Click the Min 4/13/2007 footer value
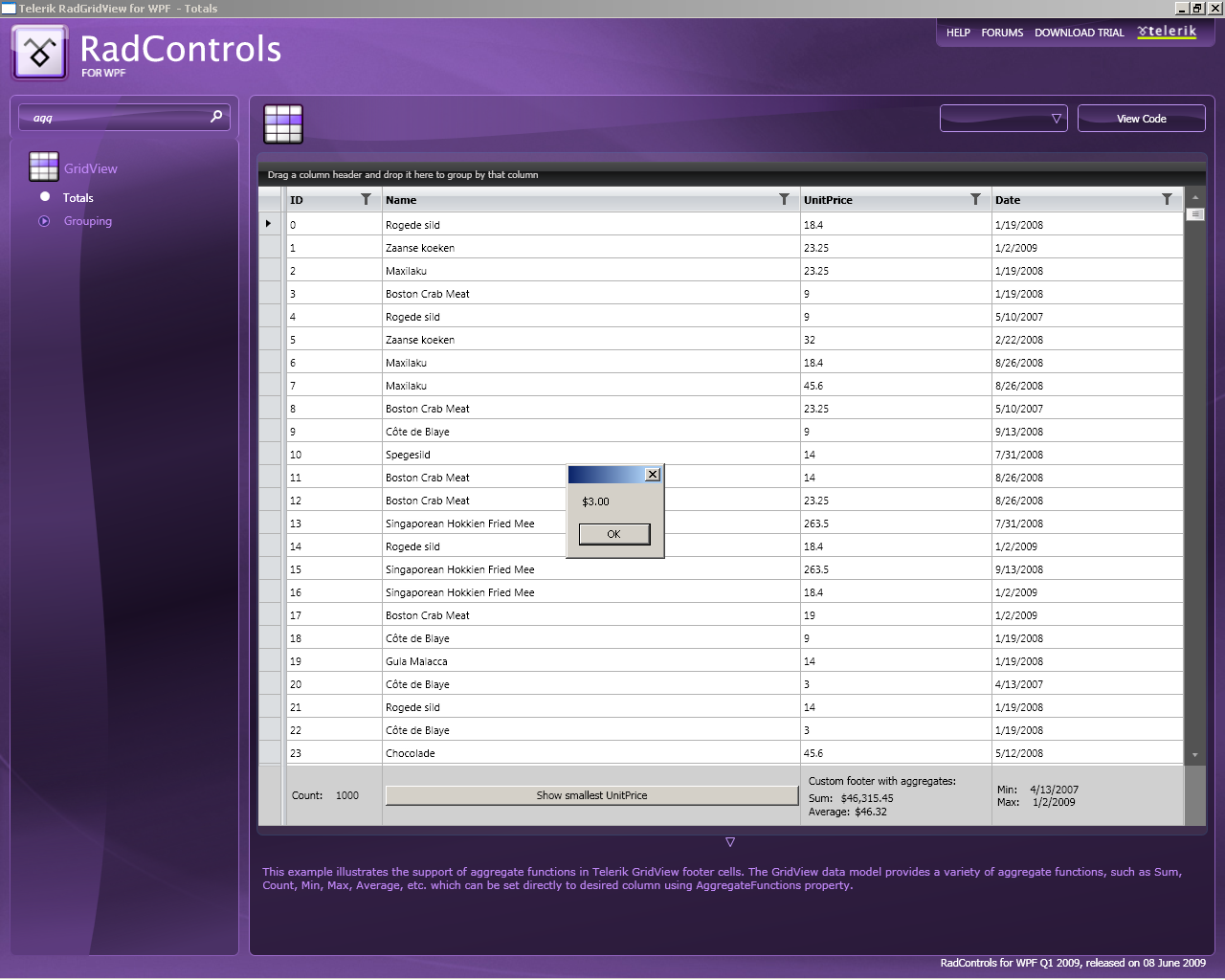 click(1054, 790)
